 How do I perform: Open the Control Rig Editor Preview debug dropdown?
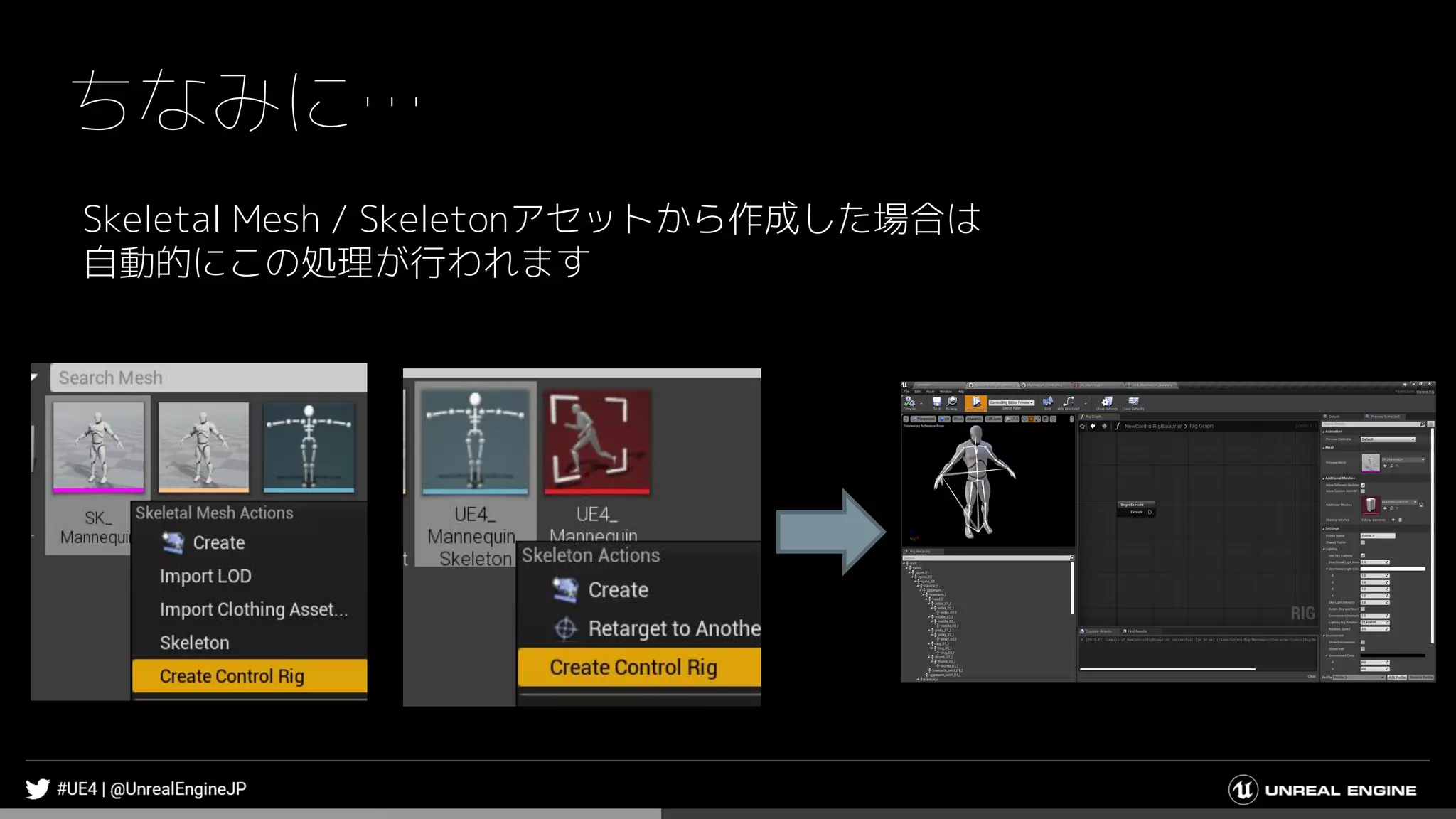click(1012, 402)
